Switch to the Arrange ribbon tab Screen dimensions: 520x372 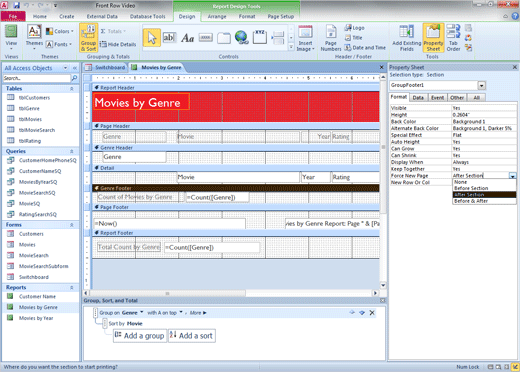click(x=217, y=16)
